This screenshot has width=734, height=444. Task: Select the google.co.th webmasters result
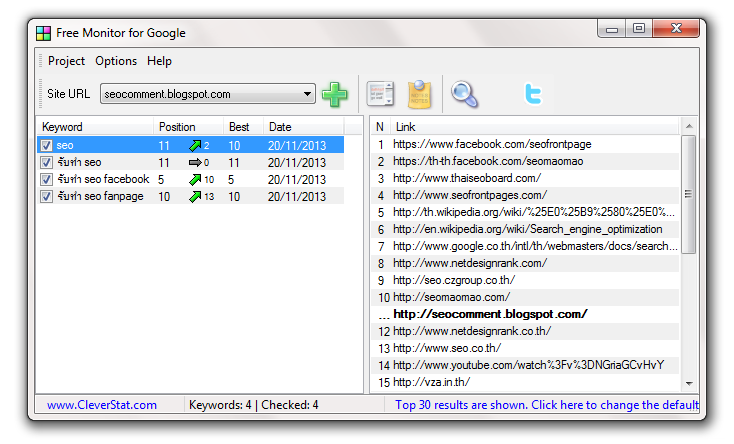click(535, 246)
